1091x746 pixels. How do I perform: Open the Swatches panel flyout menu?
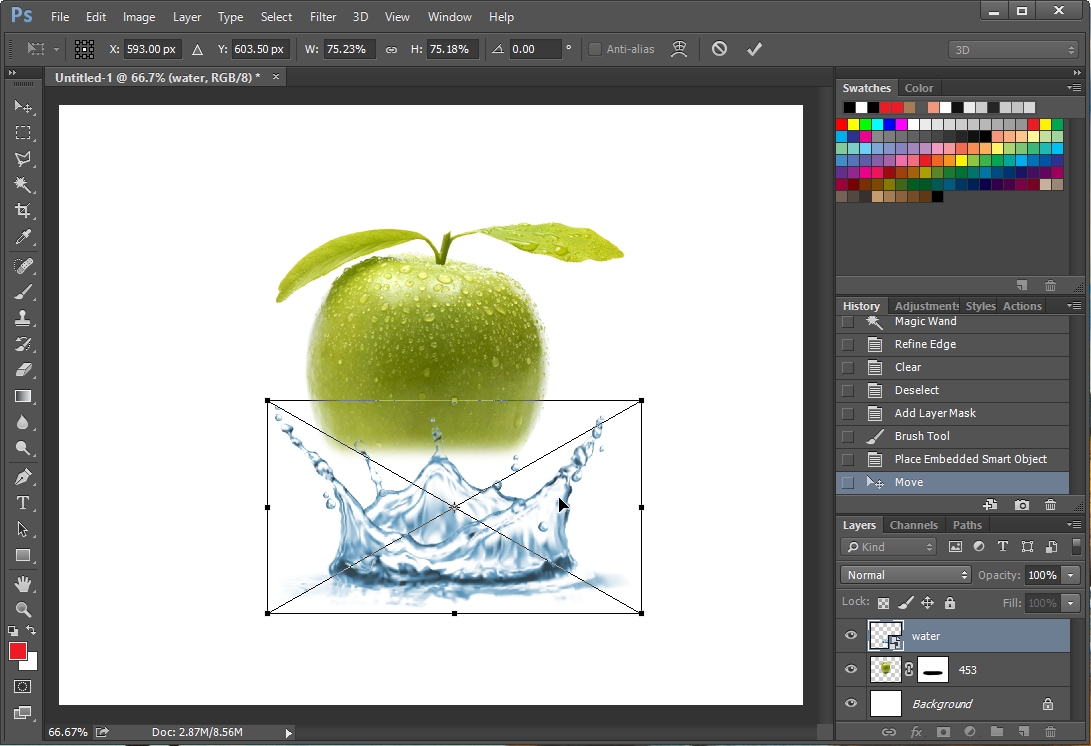[x=1074, y=88]
